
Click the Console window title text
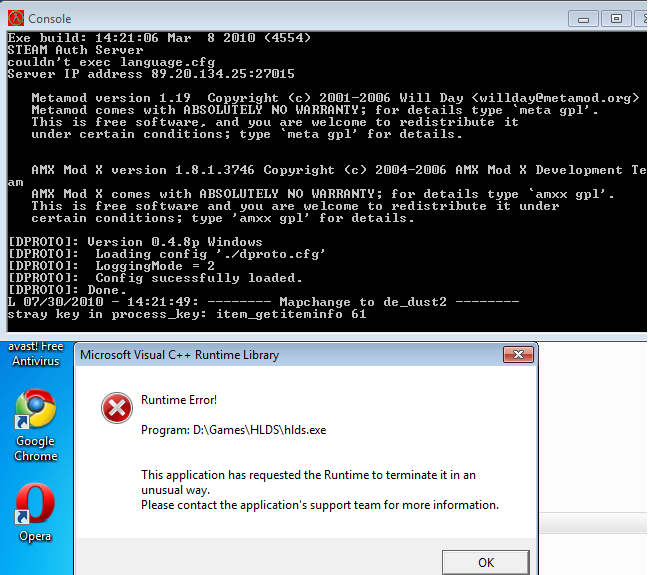tap(50, 19)
